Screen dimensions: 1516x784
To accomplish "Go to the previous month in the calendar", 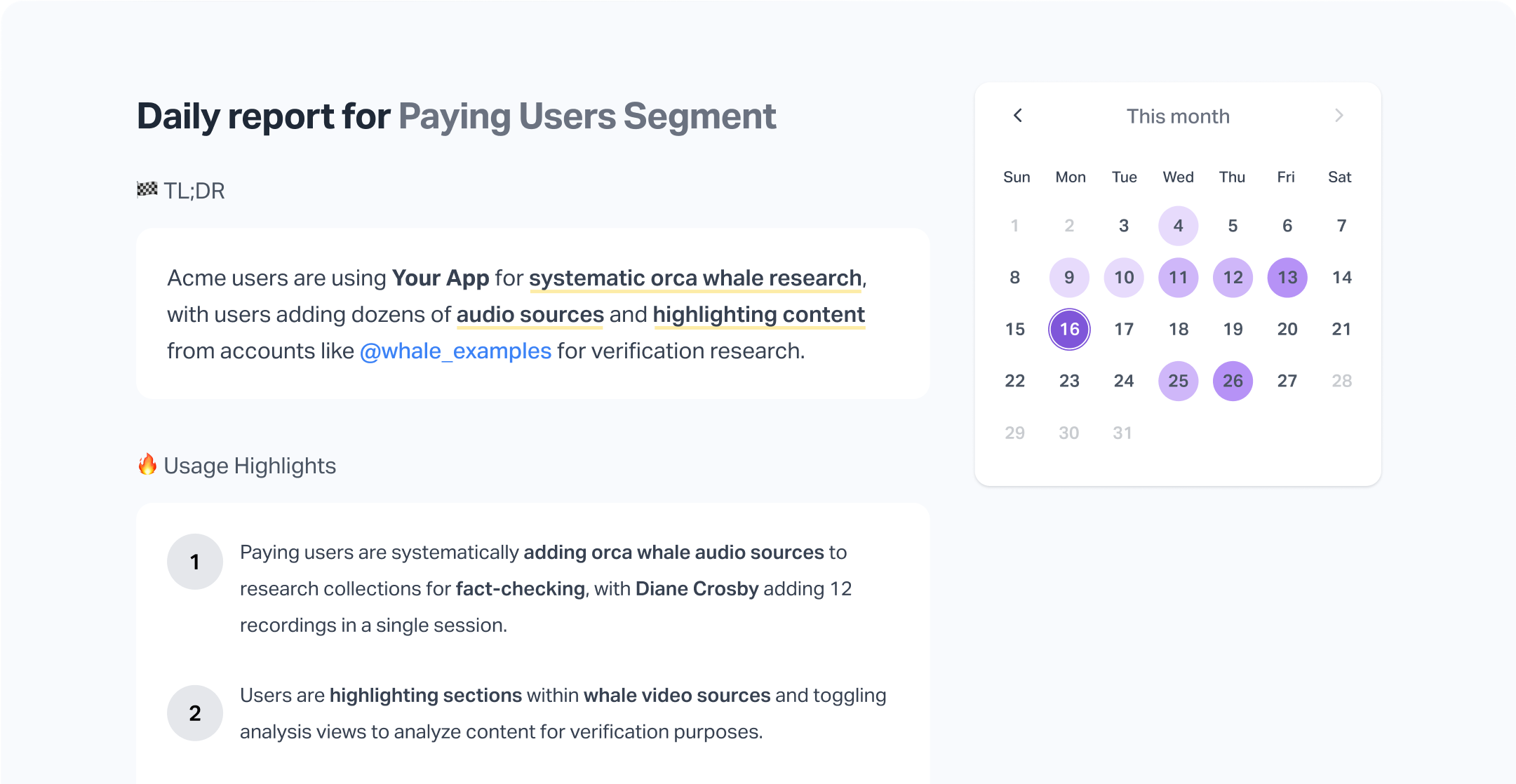I will 1018,116.
